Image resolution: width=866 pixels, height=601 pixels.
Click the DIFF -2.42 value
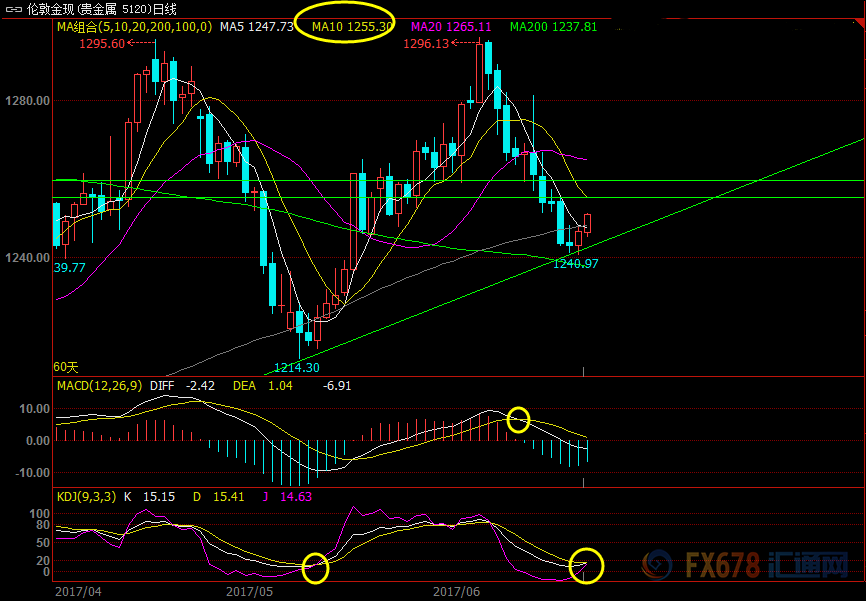click(x=182, y=386)
